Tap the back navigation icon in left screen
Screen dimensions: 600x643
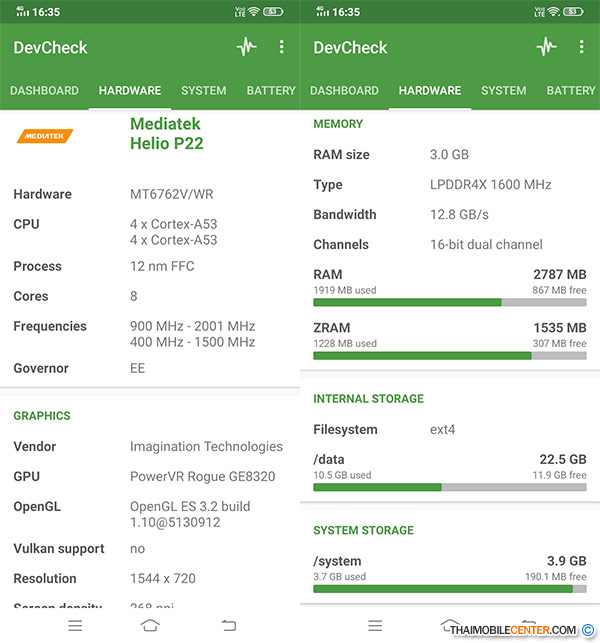[229, 626]
